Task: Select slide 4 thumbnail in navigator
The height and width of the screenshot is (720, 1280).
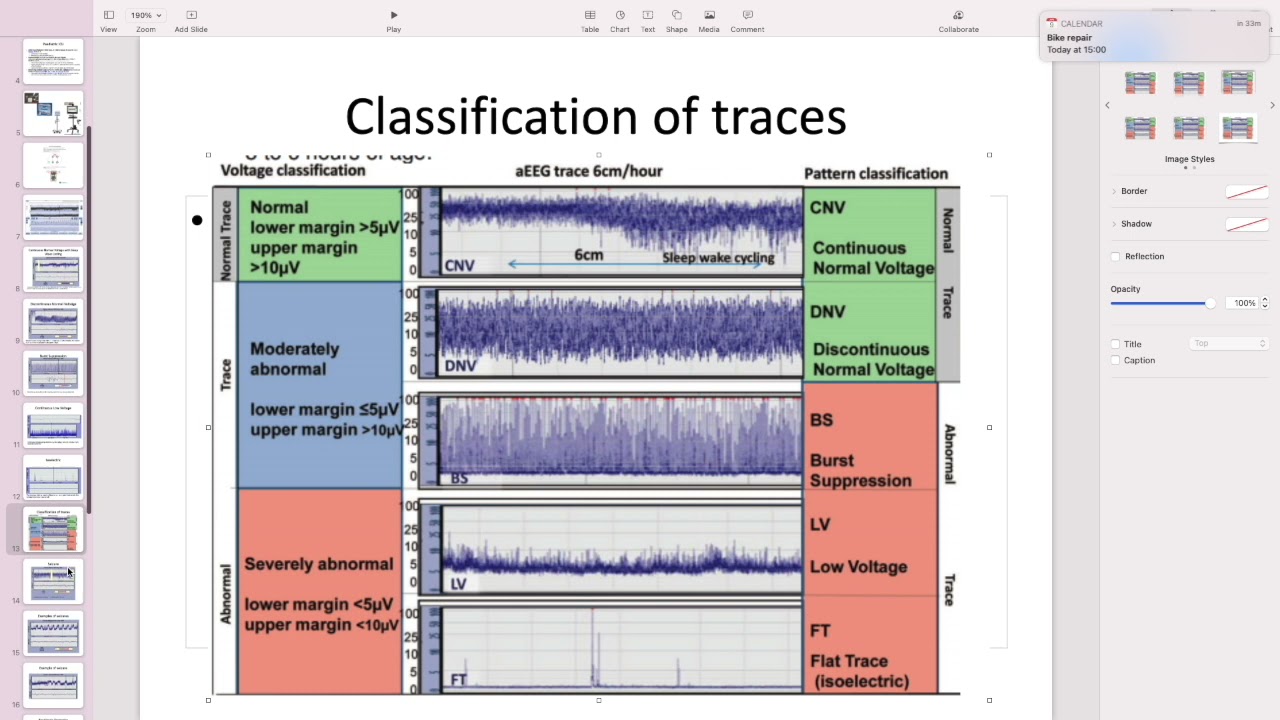Action: [x=53, y=61]
